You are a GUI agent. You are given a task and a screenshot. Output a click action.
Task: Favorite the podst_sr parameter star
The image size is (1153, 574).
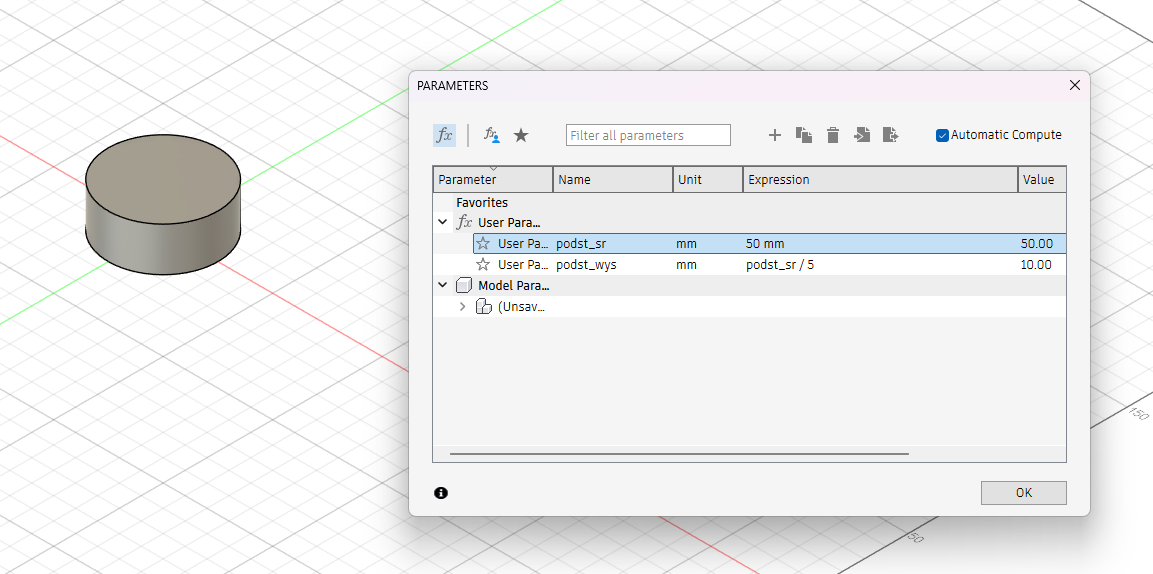(x=483, y=243)
